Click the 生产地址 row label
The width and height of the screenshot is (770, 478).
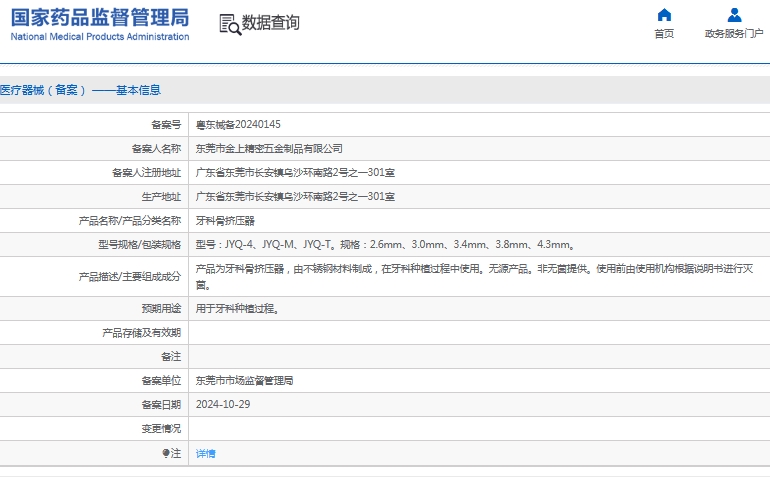click(x=161, y=197)
